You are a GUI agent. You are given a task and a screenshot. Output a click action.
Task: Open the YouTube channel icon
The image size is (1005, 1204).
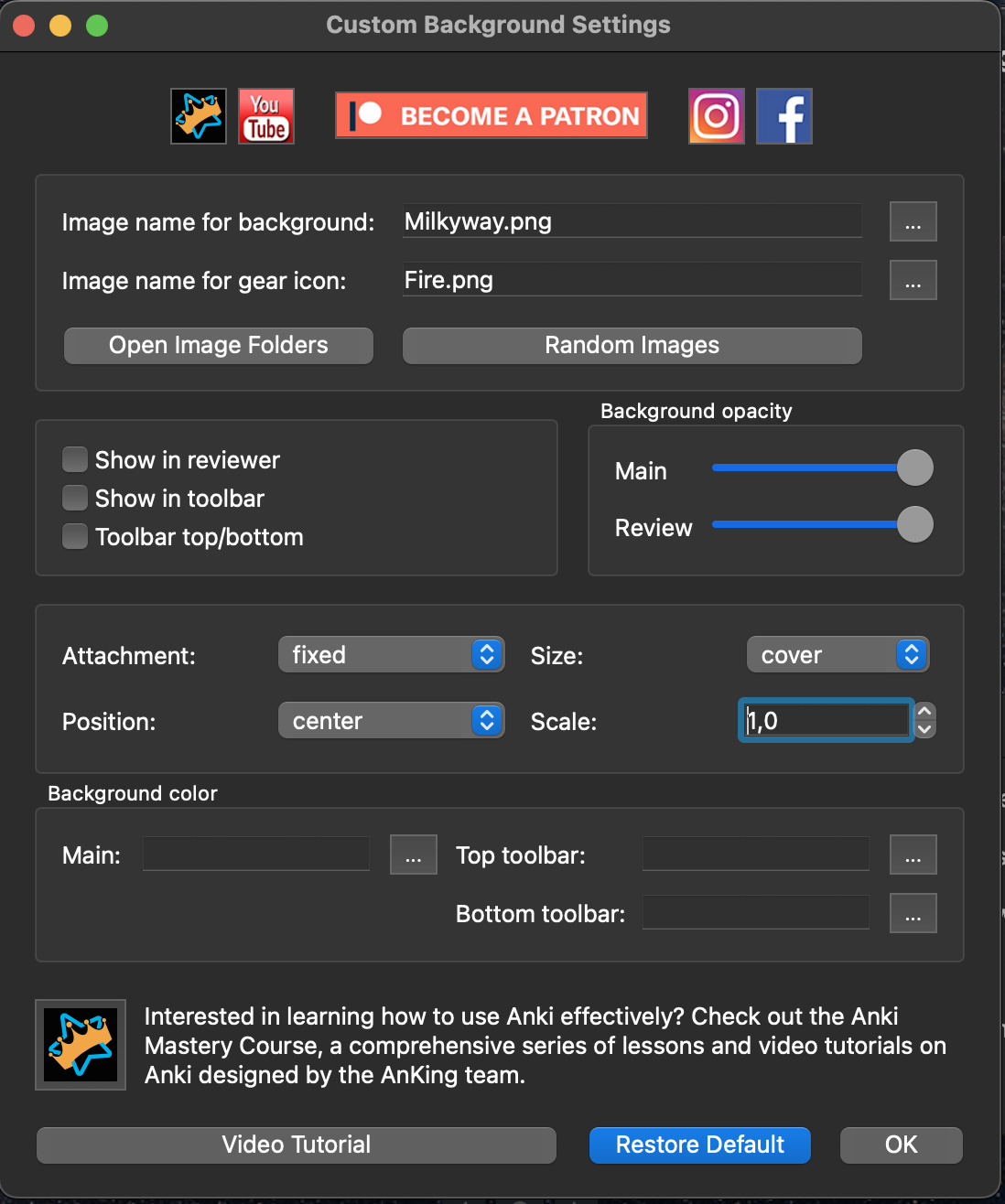point(266,116)
